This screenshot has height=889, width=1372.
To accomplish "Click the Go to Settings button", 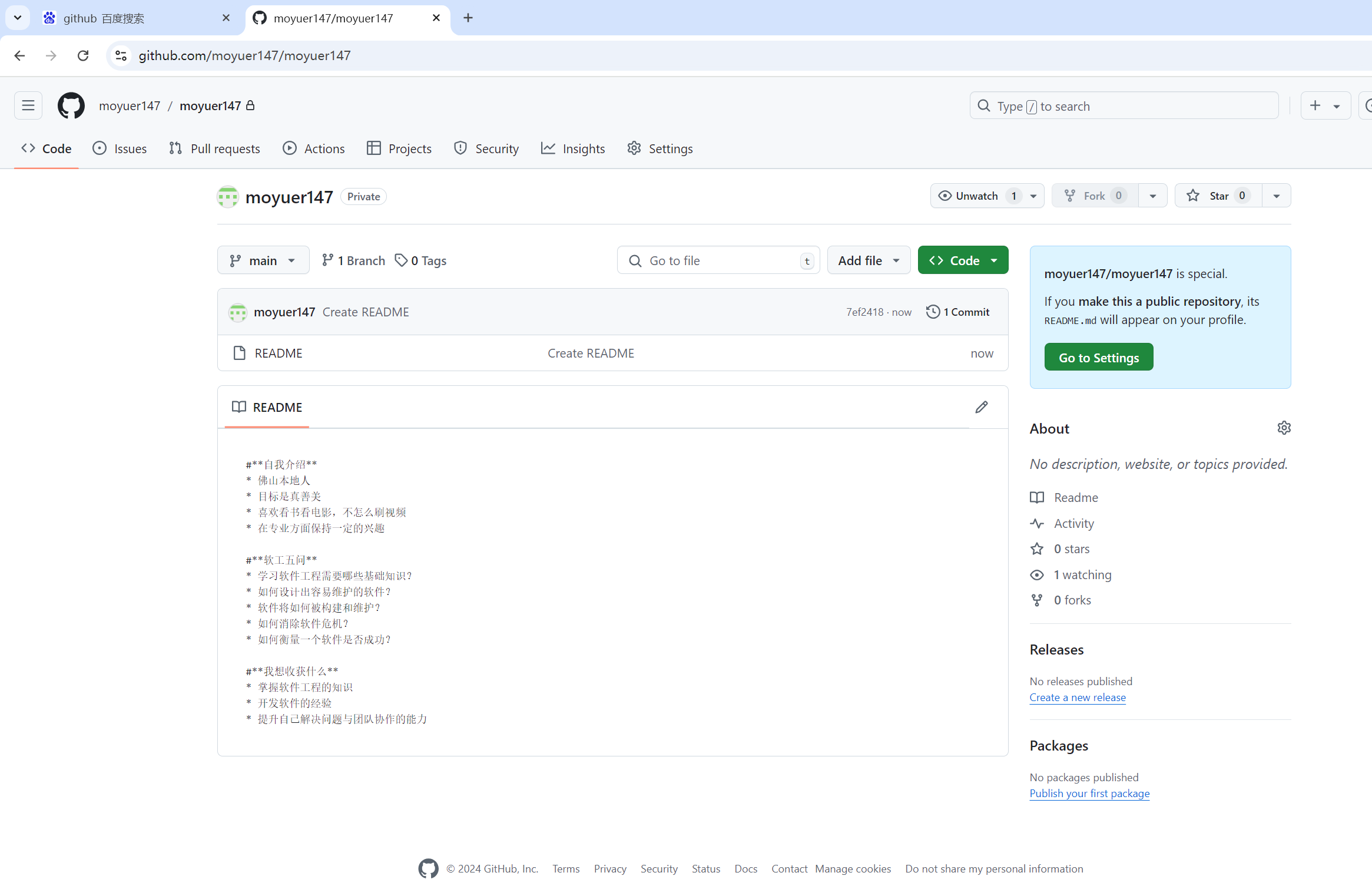I will [x=1098, y=358].
